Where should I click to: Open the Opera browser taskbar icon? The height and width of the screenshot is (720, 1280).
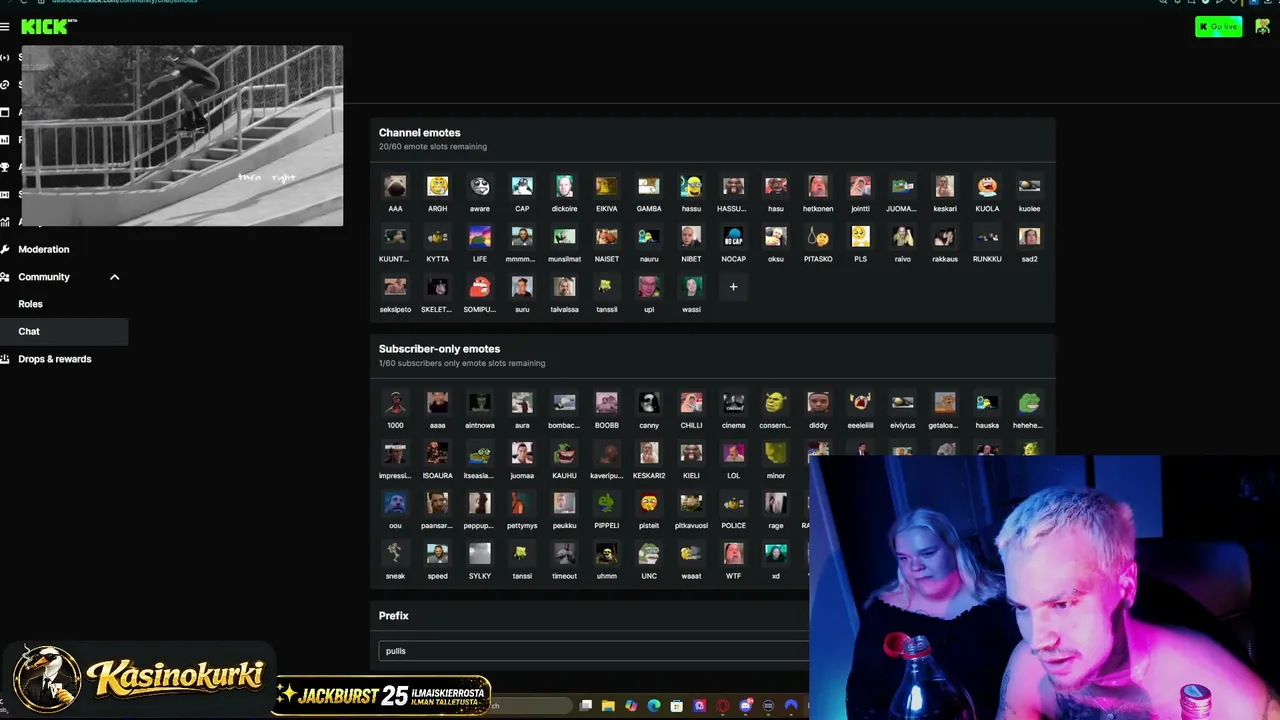(x=723, y=706)
